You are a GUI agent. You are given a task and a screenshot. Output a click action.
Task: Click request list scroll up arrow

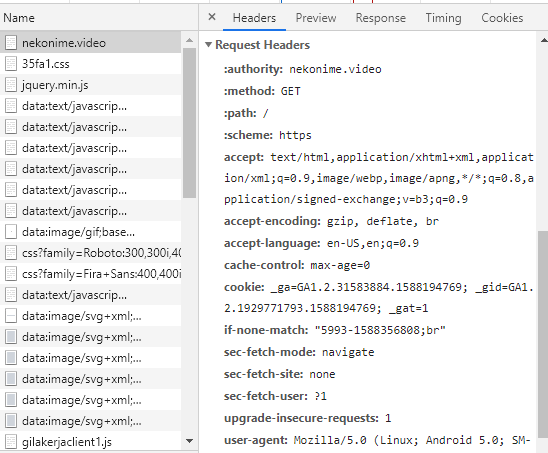[x=189, y=41]
